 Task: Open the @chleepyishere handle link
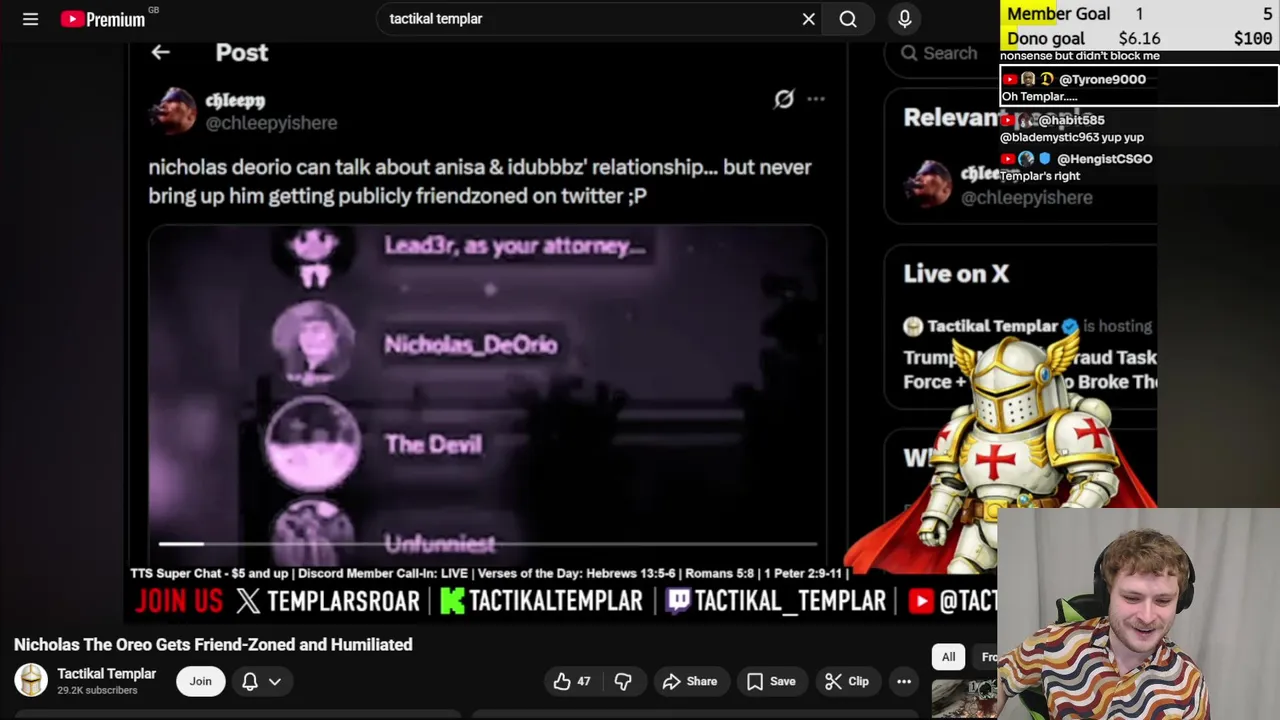271,123
